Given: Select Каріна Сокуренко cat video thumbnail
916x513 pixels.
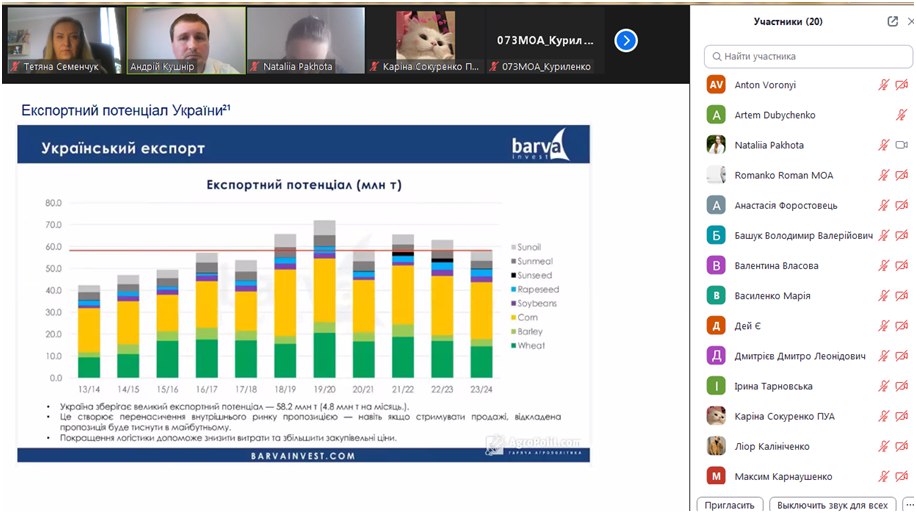Looking at the screenshot, I should pos(426,40).
